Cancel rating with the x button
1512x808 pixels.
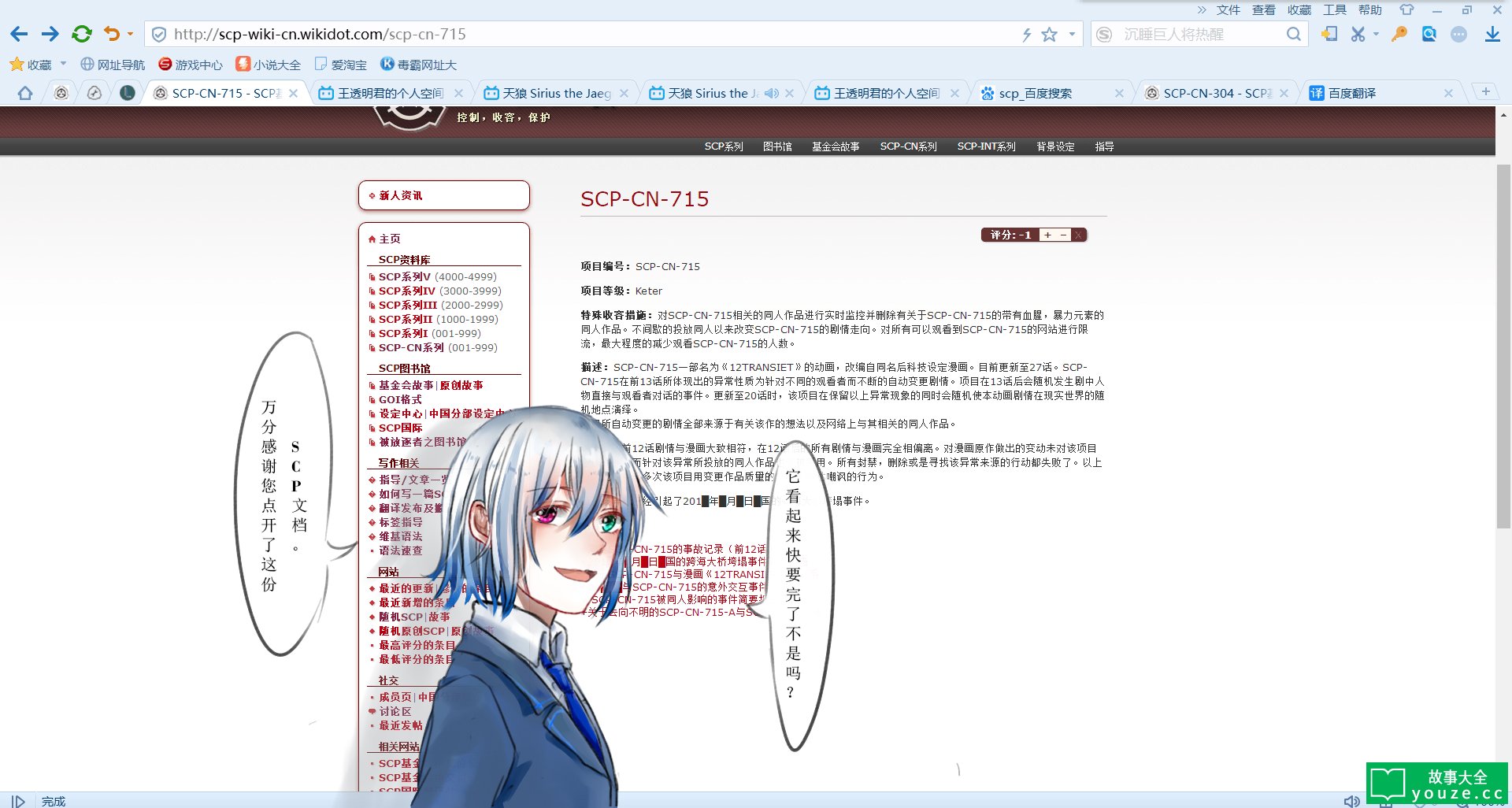coord(1079,235)
